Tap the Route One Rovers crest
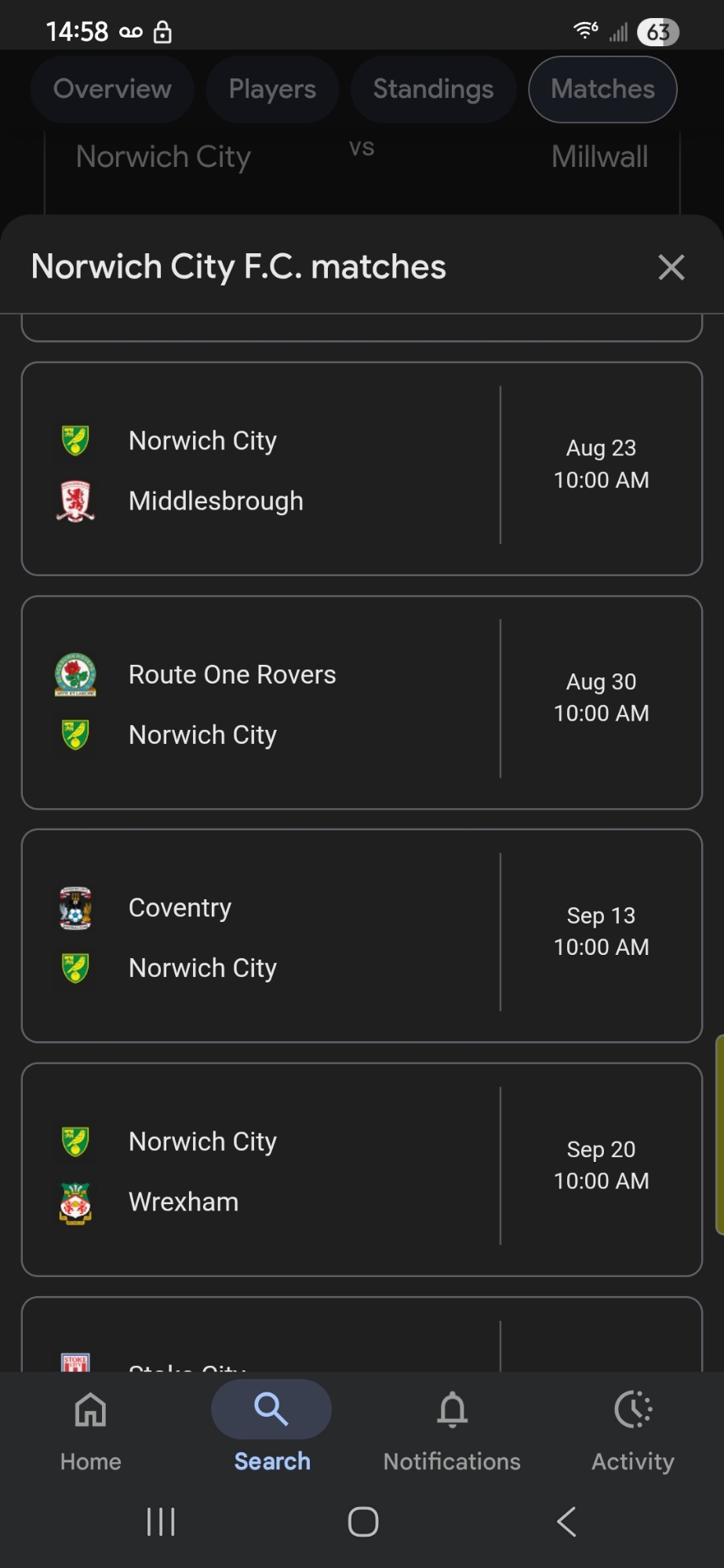724x1568 pixels. coord(75,674)
